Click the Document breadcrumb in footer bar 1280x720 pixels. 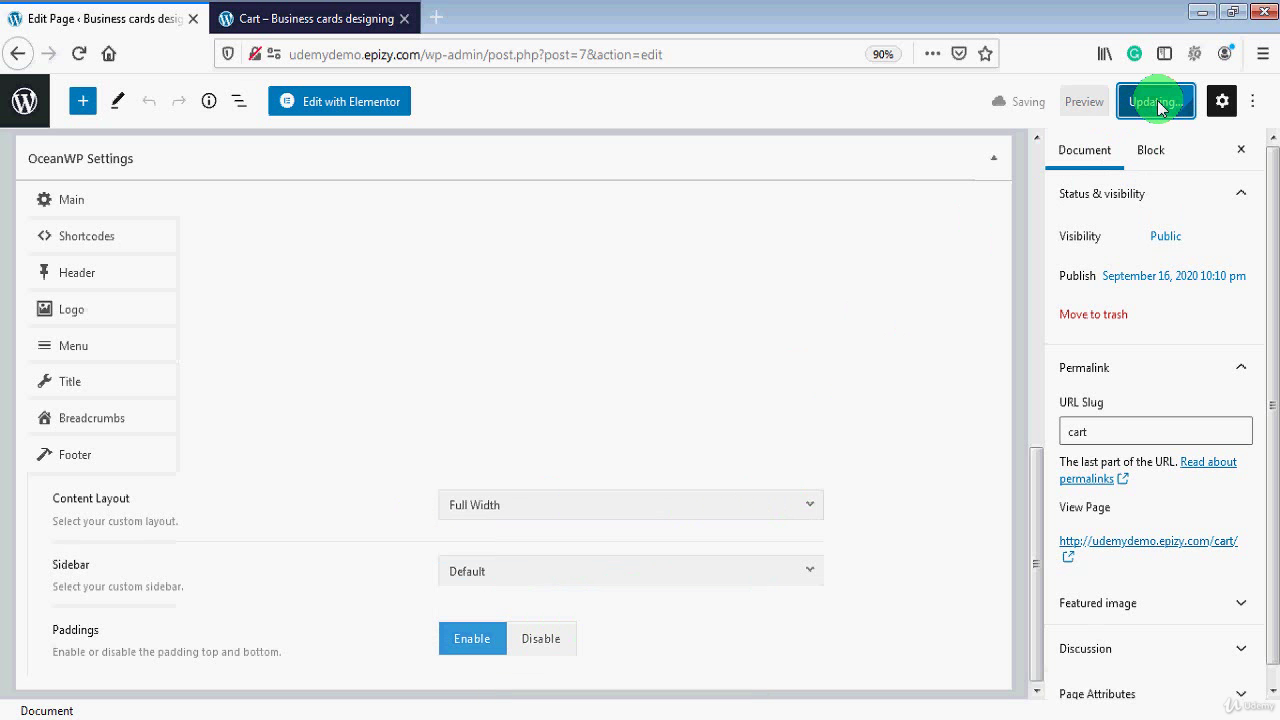tap(47, 711)
